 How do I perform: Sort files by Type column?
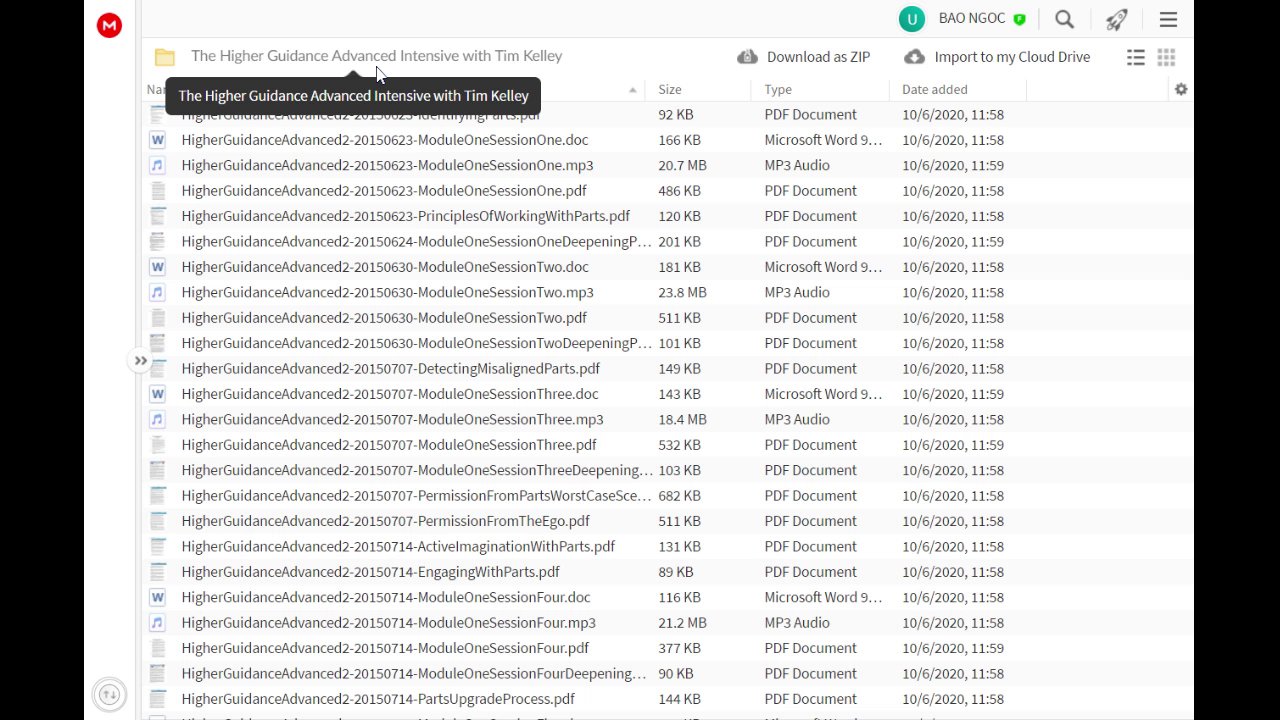(x=778, y=89)
